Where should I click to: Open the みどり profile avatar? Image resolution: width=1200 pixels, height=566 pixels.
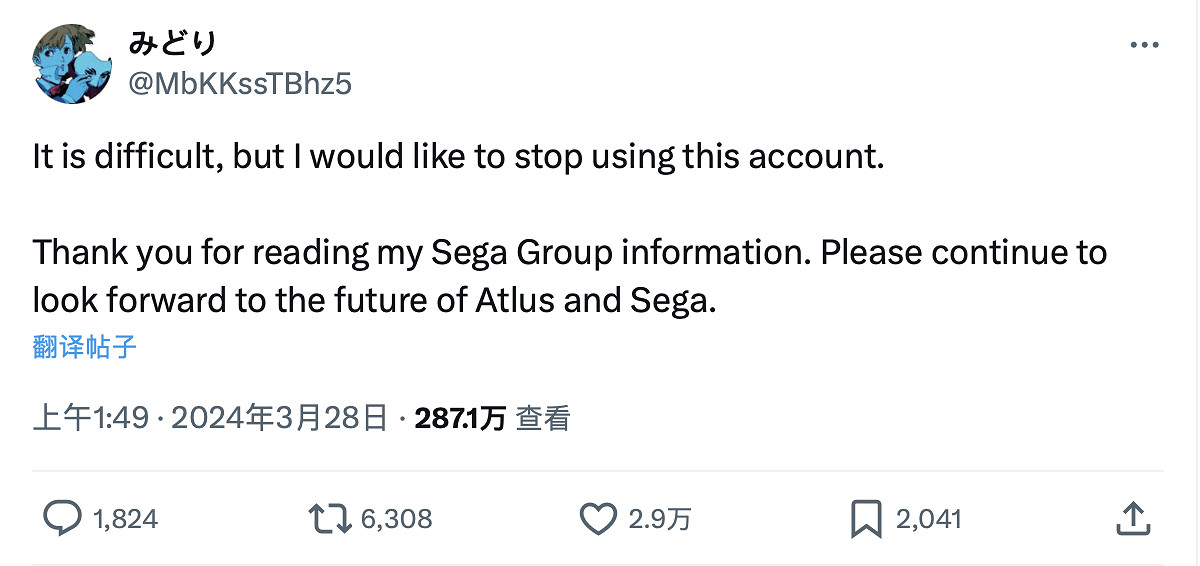72,64
